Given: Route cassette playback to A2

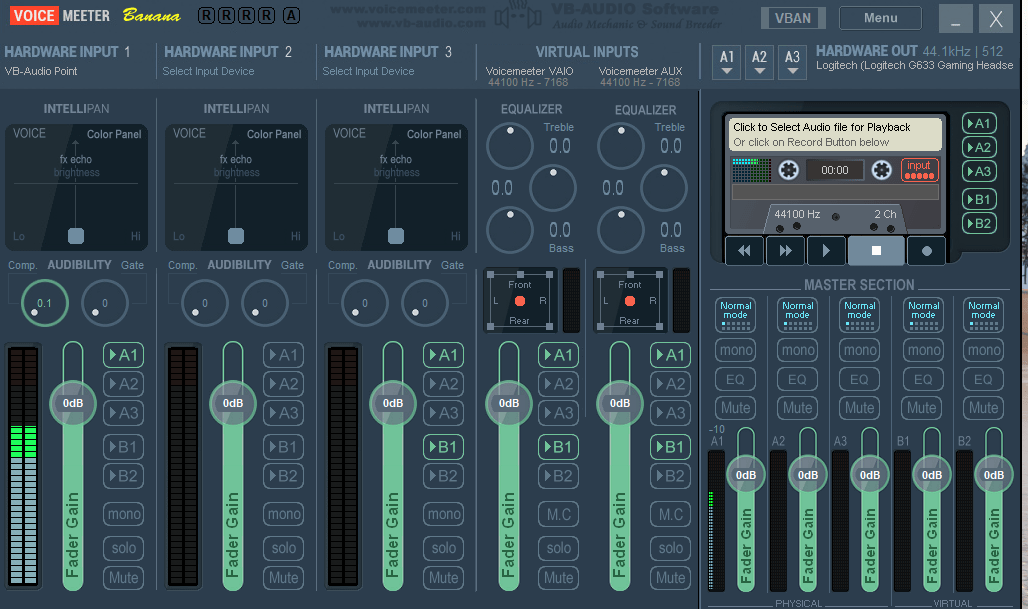Looking at the screenshot, I should (x=979, y=147).
